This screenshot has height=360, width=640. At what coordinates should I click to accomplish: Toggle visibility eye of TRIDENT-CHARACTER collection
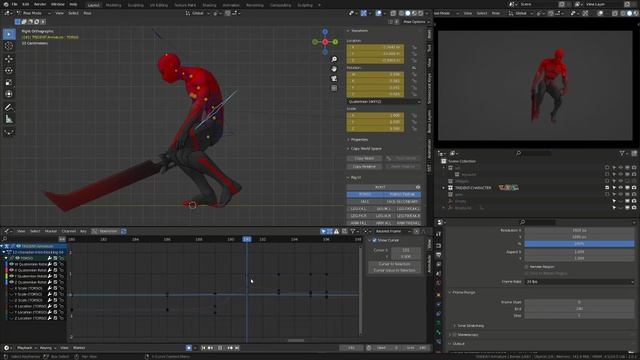click(620, 188)
